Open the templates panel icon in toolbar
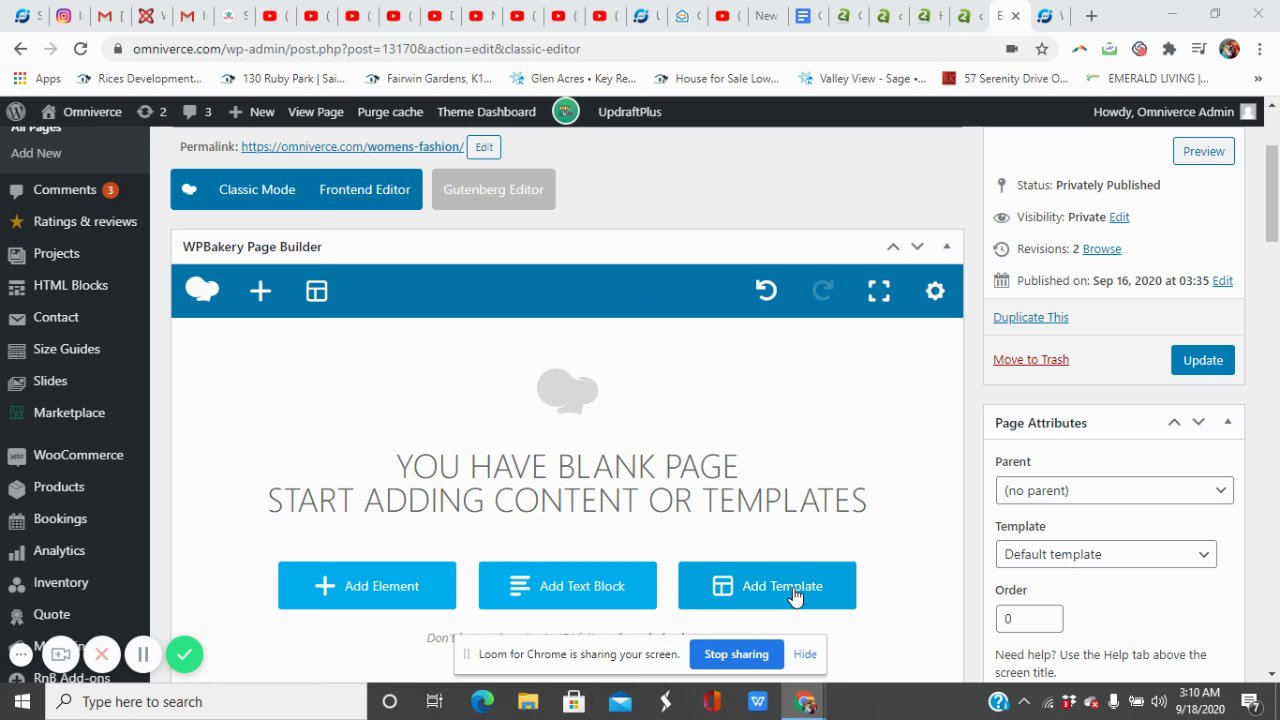The height and width of the screenshot is (720, 1280). pos(317,291)
